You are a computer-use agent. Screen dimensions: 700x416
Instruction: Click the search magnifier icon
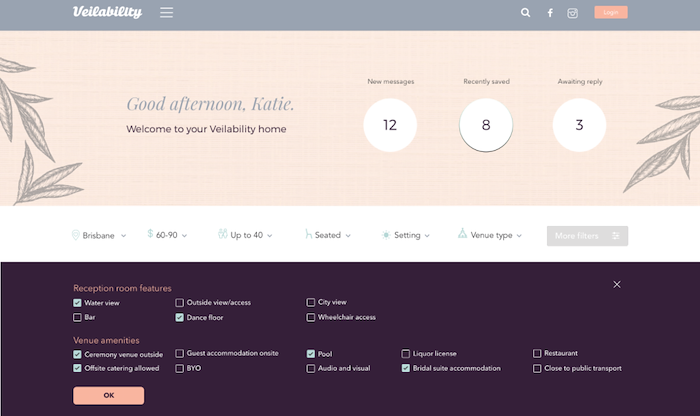pos(526,13)
